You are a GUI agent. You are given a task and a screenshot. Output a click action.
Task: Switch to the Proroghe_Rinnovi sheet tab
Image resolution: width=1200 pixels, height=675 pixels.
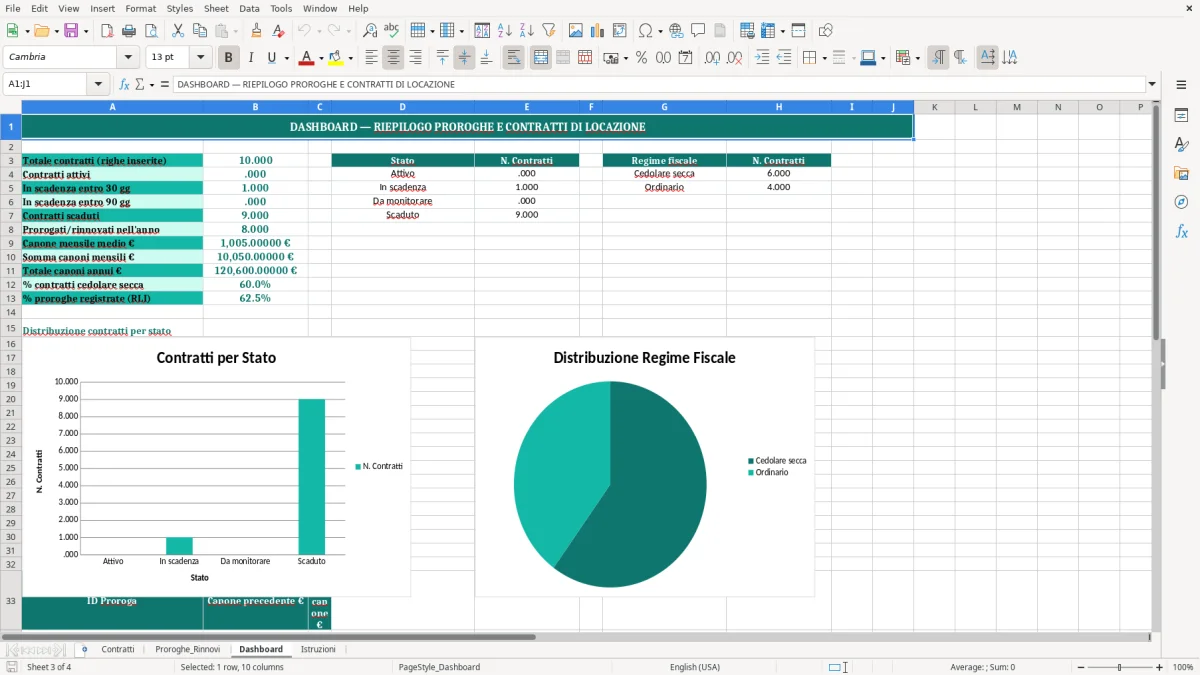187,649
